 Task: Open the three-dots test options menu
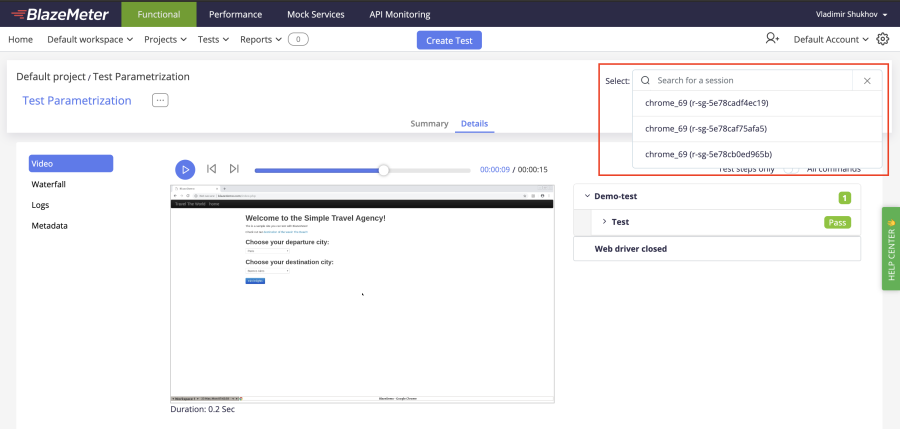160,100
